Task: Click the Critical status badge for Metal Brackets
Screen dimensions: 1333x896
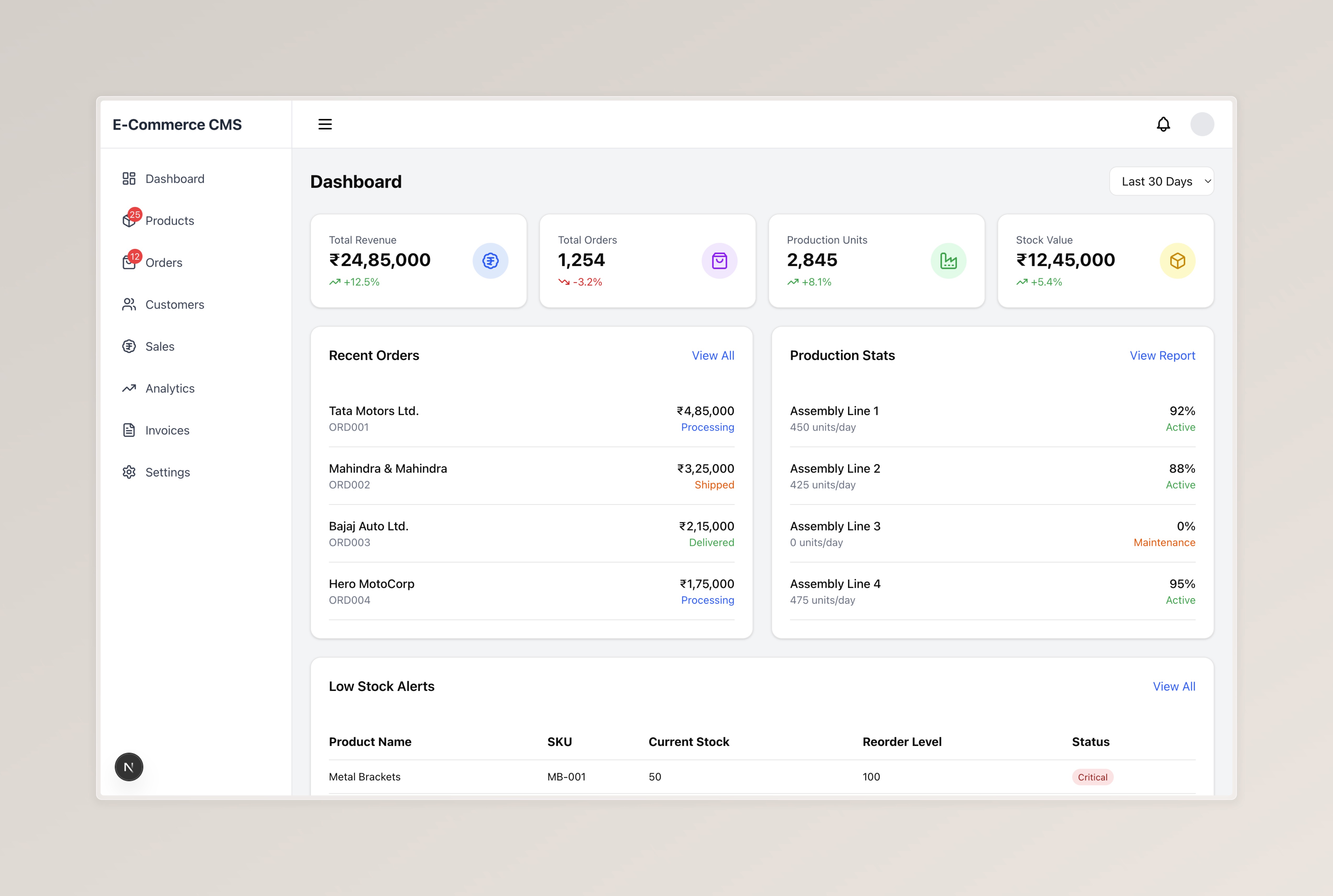Action: (x=1092, y=777)
